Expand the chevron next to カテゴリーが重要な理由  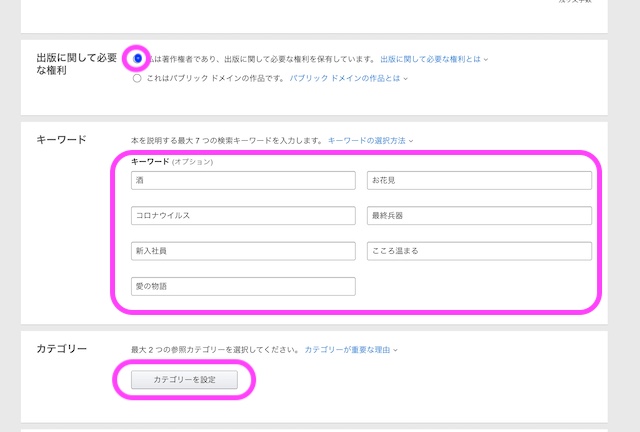point(396,351)
